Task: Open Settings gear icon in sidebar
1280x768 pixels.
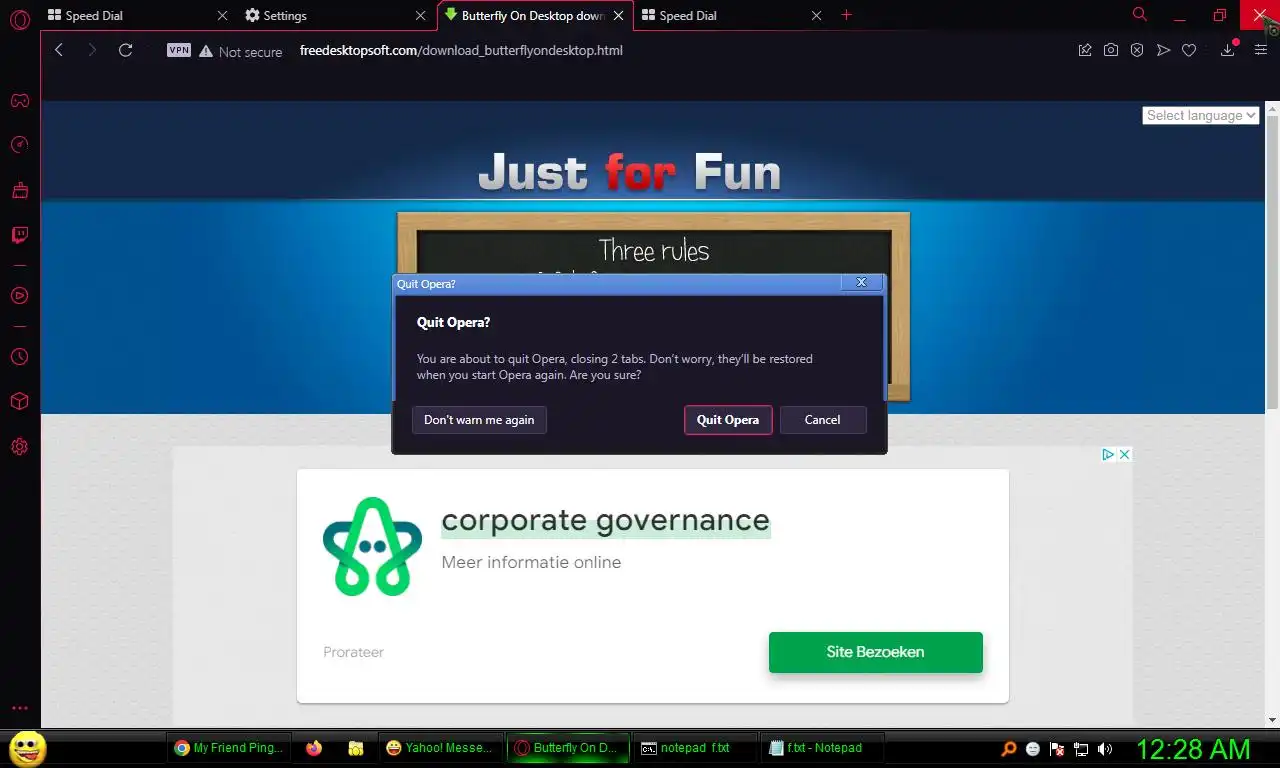Action: 19,447
